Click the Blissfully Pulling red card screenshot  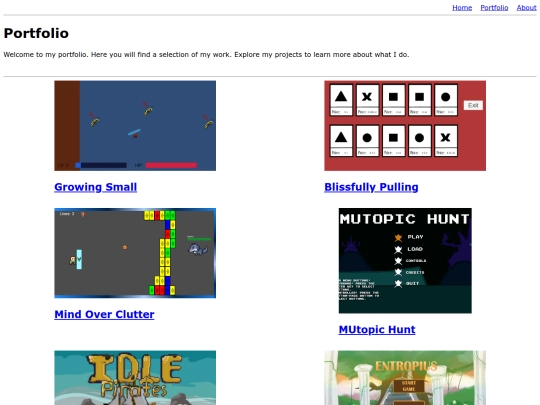(x=405, y=126)
